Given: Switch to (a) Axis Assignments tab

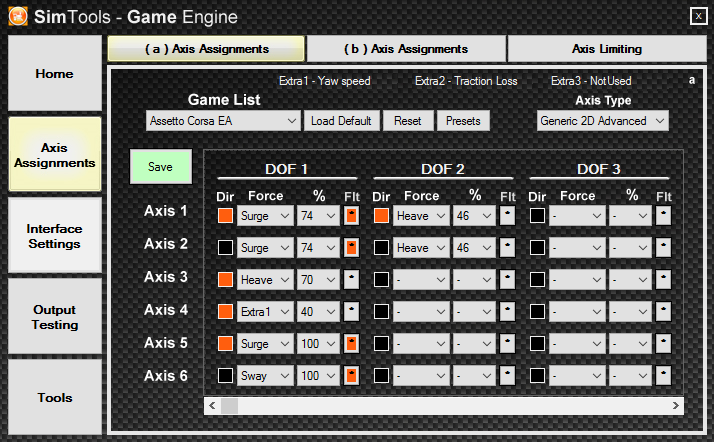Looking at the screenshot, I should tap(206, 49).
